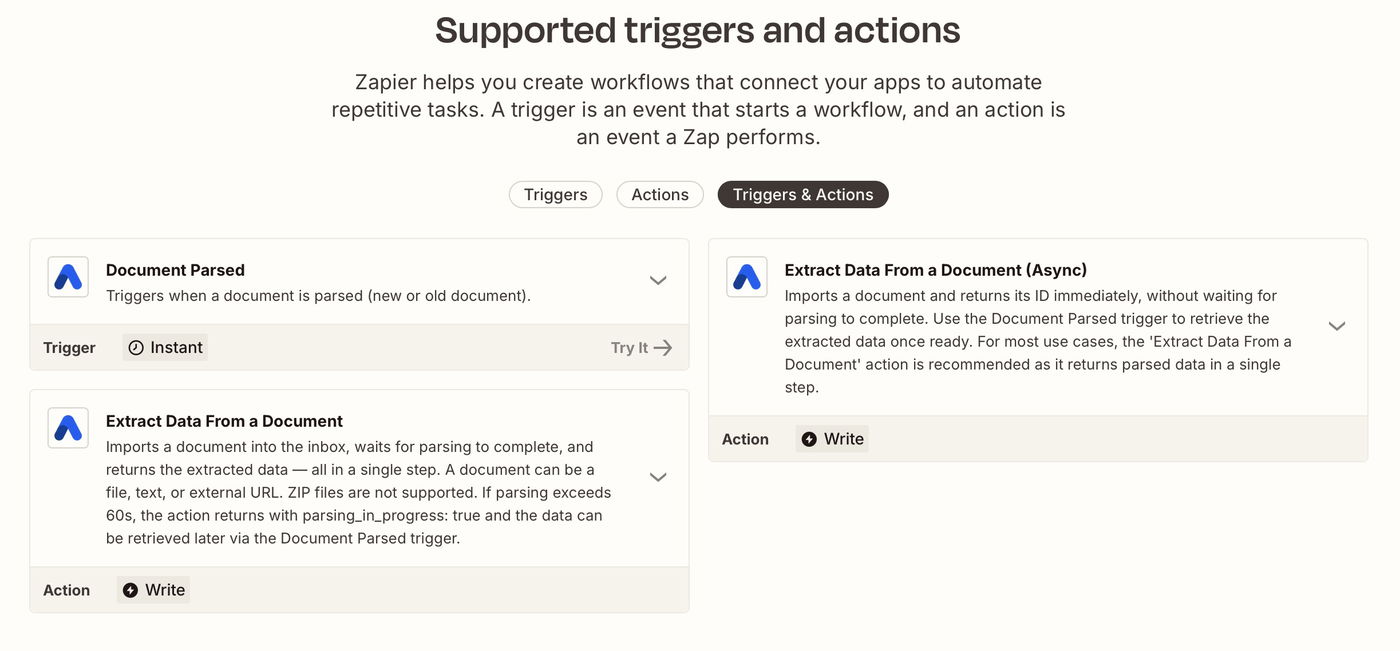Screen dimensions: 1400x651
Task: Click the Instant clock icon
Action: (136, 348)
